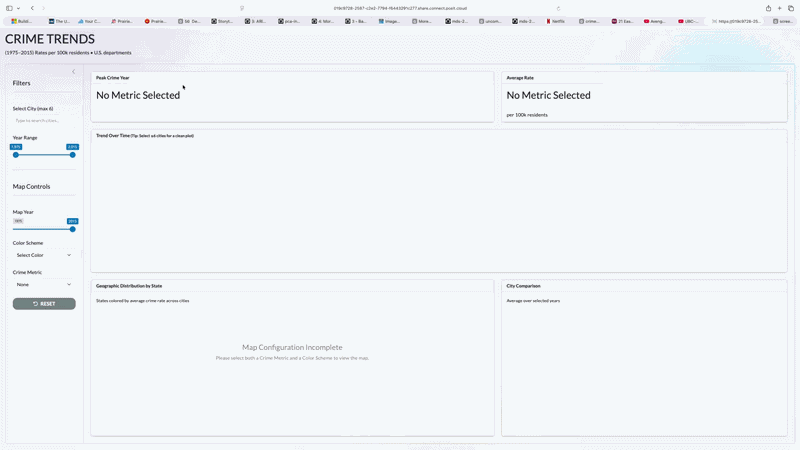Click the Year Range left slider handle

point(16,155)
